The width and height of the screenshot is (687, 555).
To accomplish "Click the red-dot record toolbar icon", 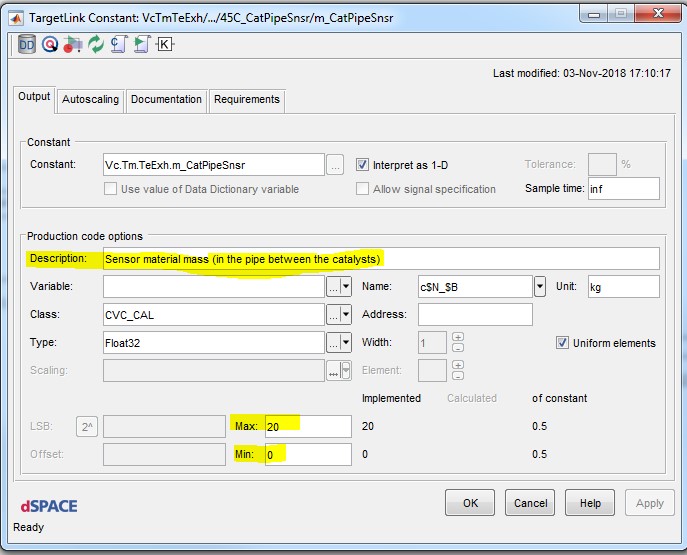I will click(71, 44).
